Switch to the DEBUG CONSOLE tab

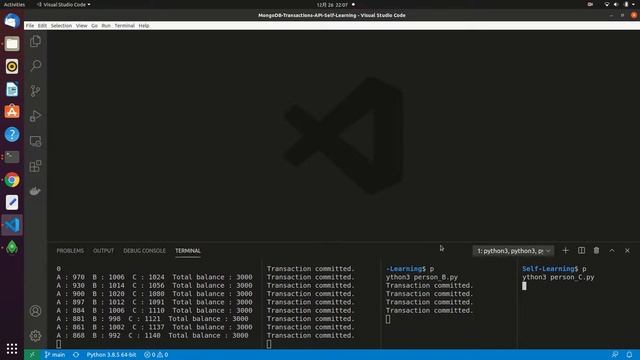[144, 251]
